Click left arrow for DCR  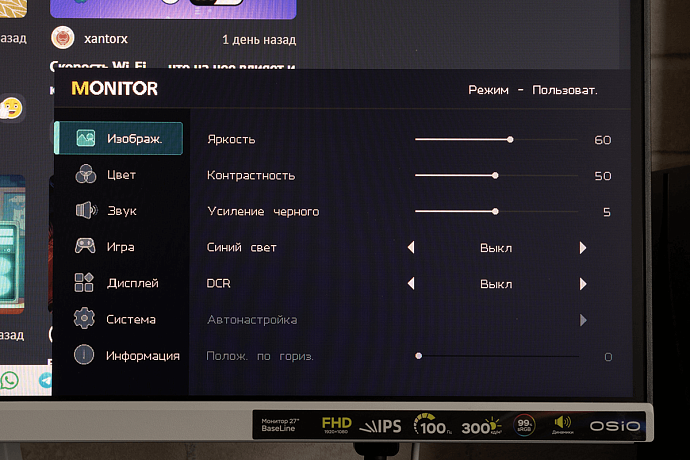pyautogui.click(x=410, y=284)
